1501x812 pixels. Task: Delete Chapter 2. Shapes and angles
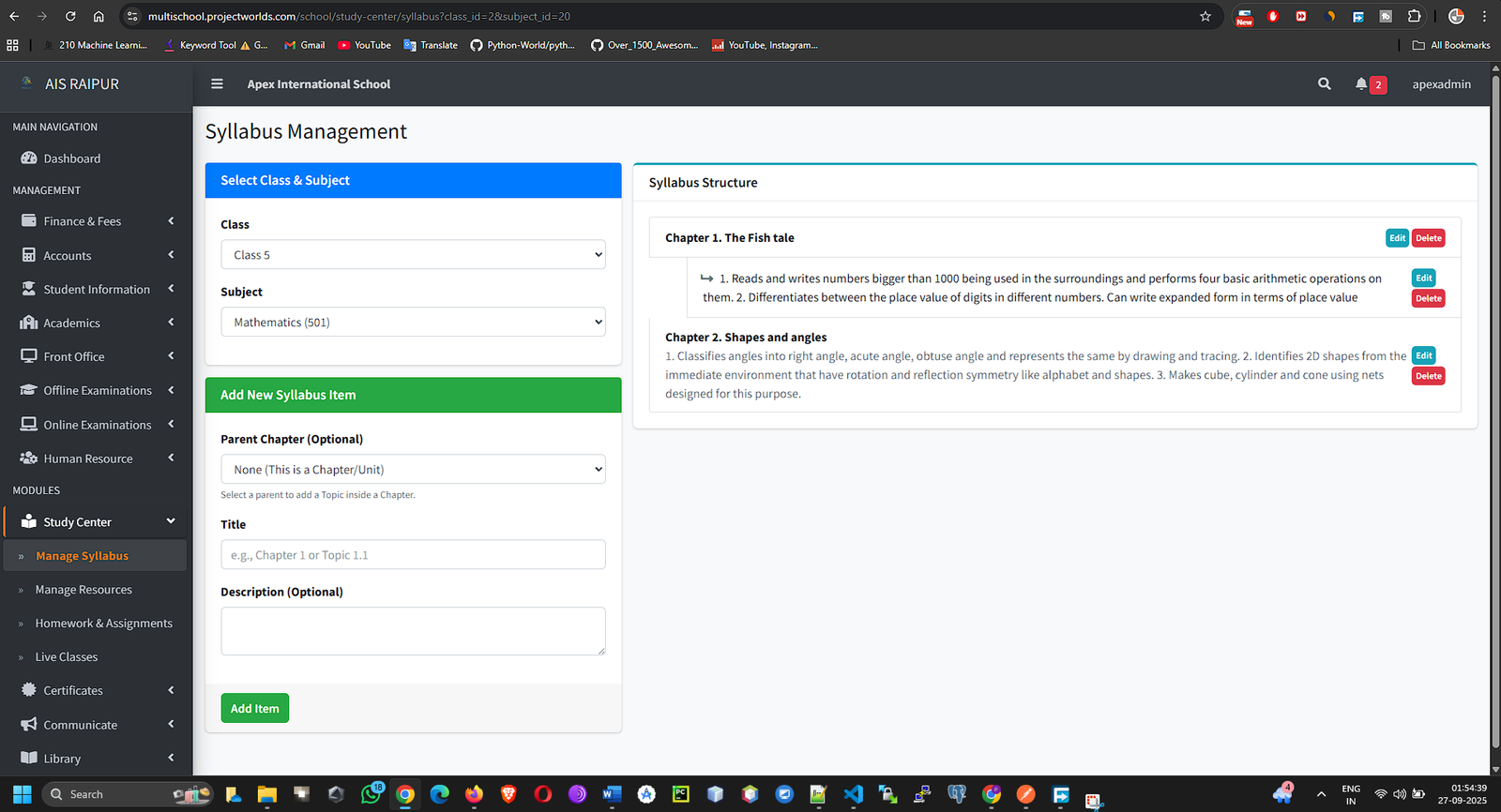(1428, 376)
